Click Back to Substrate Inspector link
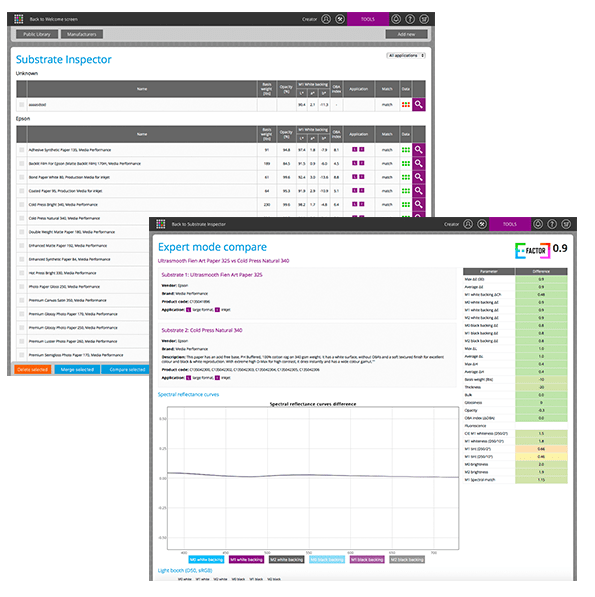 (199, 224)
